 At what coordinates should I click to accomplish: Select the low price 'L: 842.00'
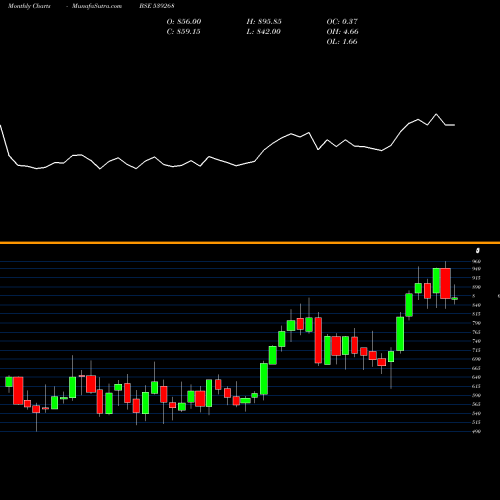(264, 32)
